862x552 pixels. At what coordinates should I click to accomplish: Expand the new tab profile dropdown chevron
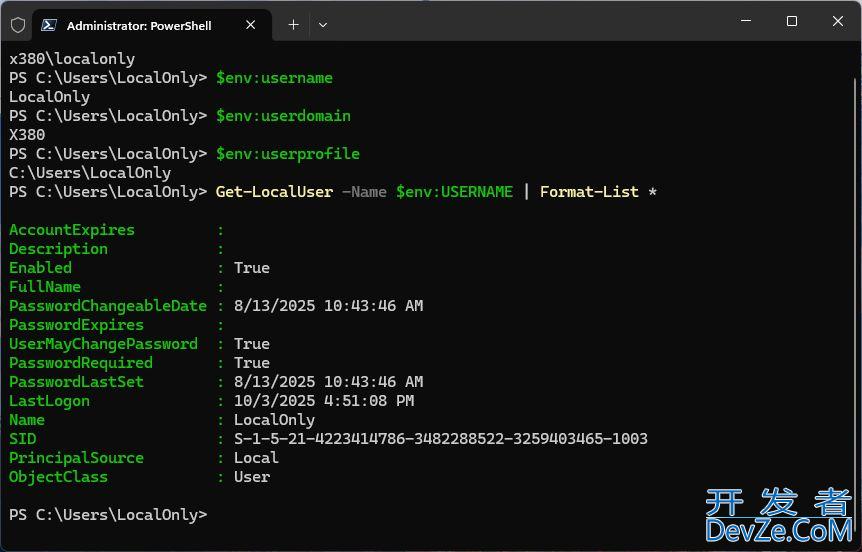coord(323,25)
